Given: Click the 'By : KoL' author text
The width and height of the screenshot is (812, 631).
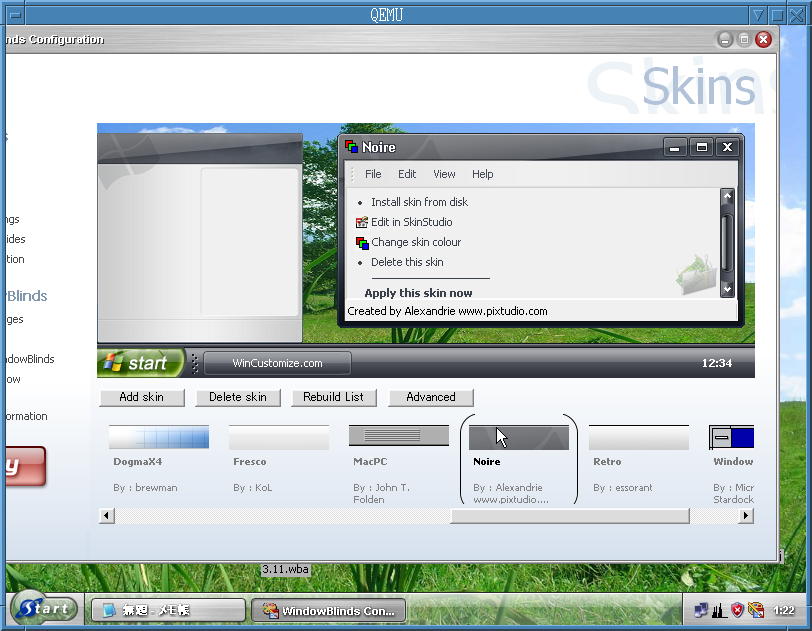Looking at the screenshot, I should (x=253, y=487).
